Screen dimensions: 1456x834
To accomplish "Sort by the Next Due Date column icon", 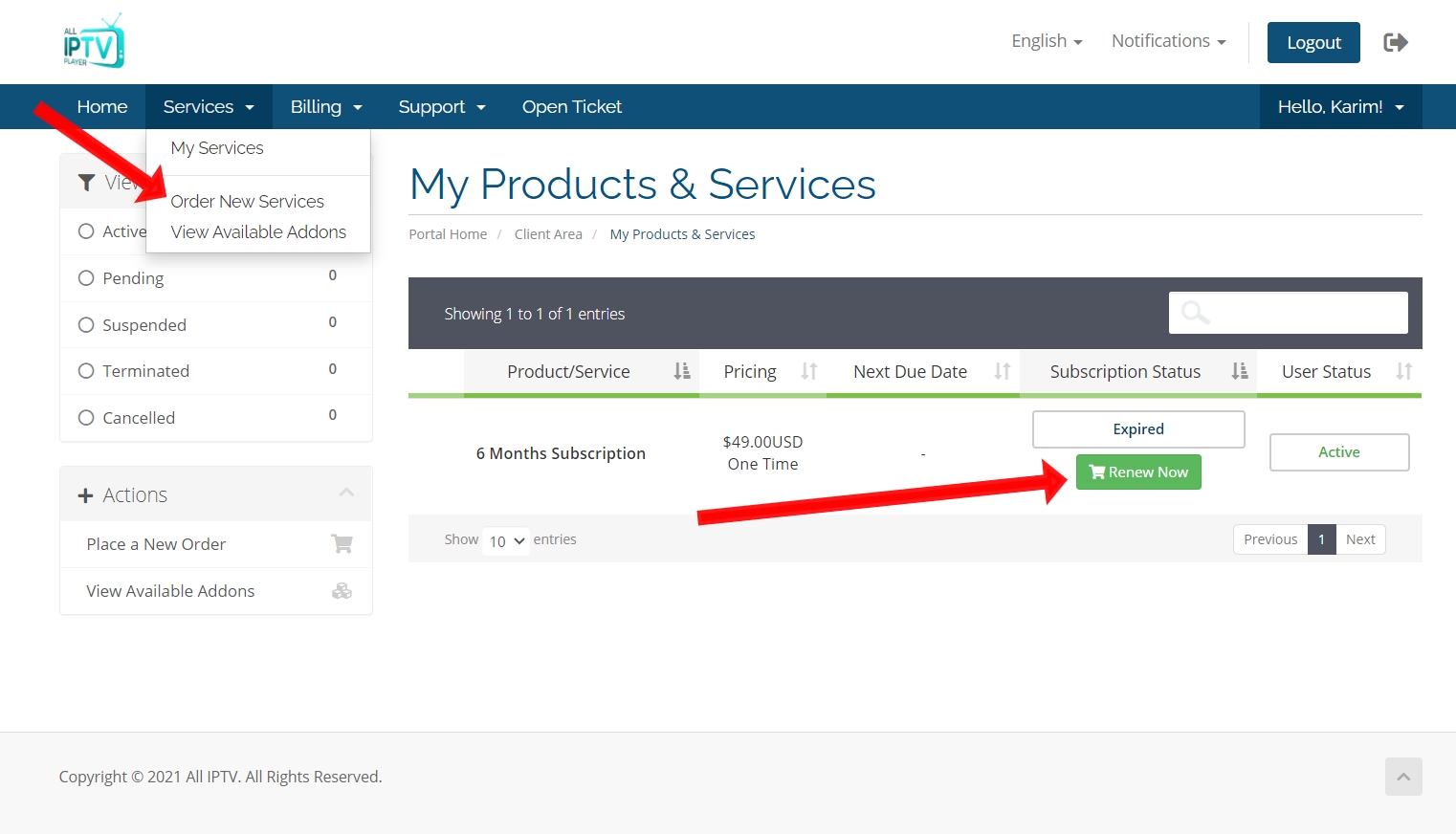I will tap(1002, 371).
